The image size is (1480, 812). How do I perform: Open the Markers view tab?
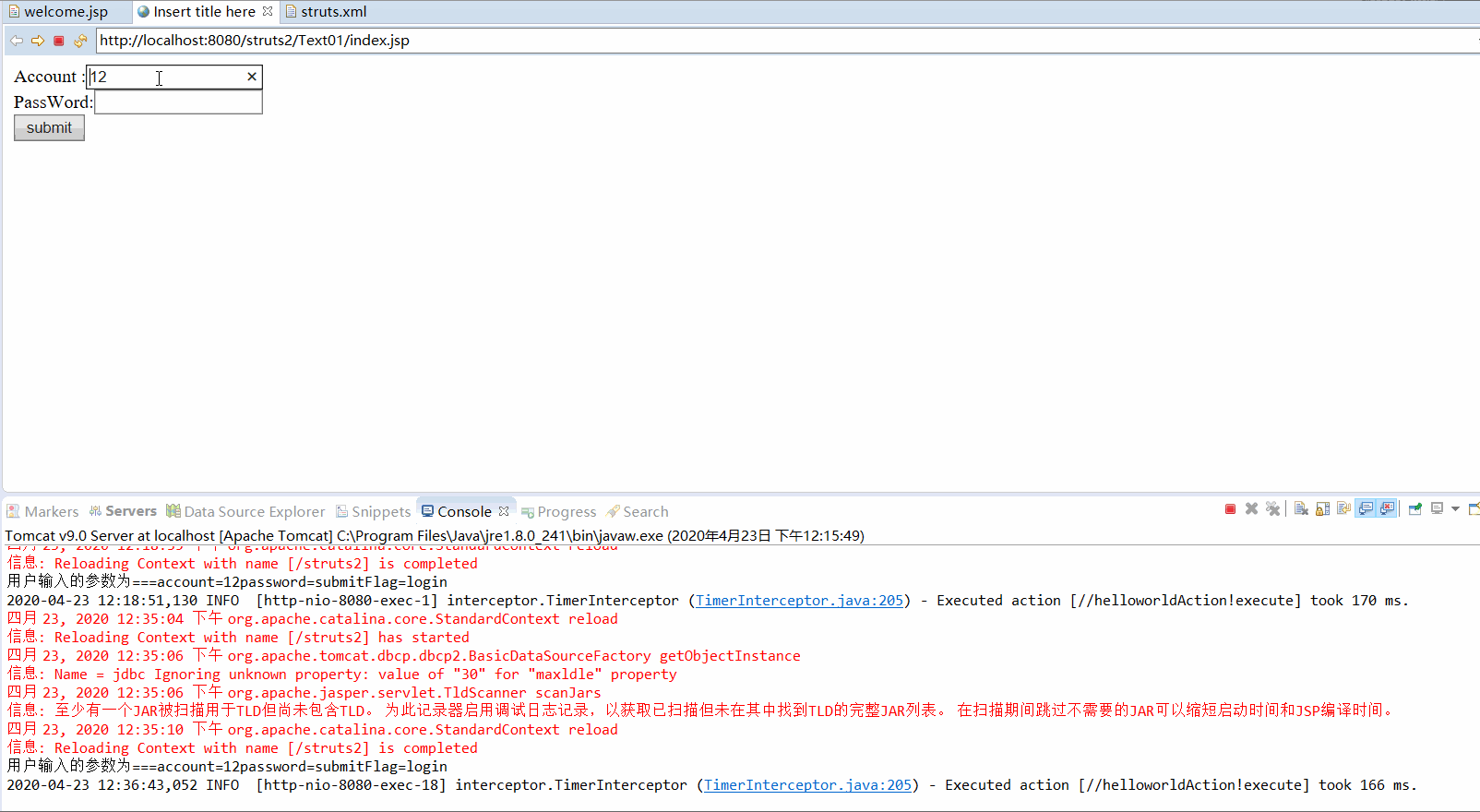(42, 511)
